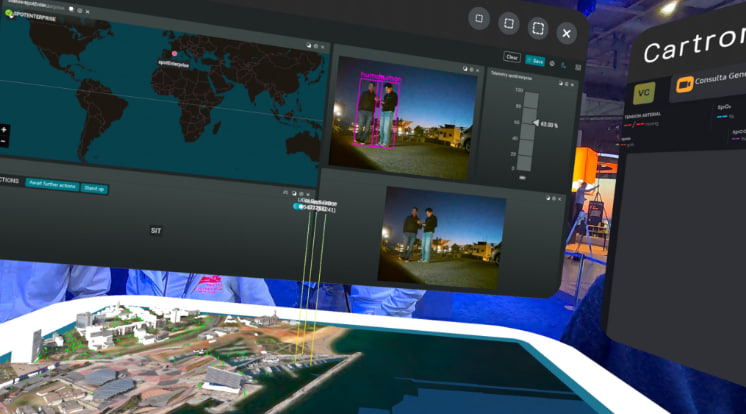Select the VC badge in the Cartron window
The image size is (746, 414).
[x=644, y=93]
